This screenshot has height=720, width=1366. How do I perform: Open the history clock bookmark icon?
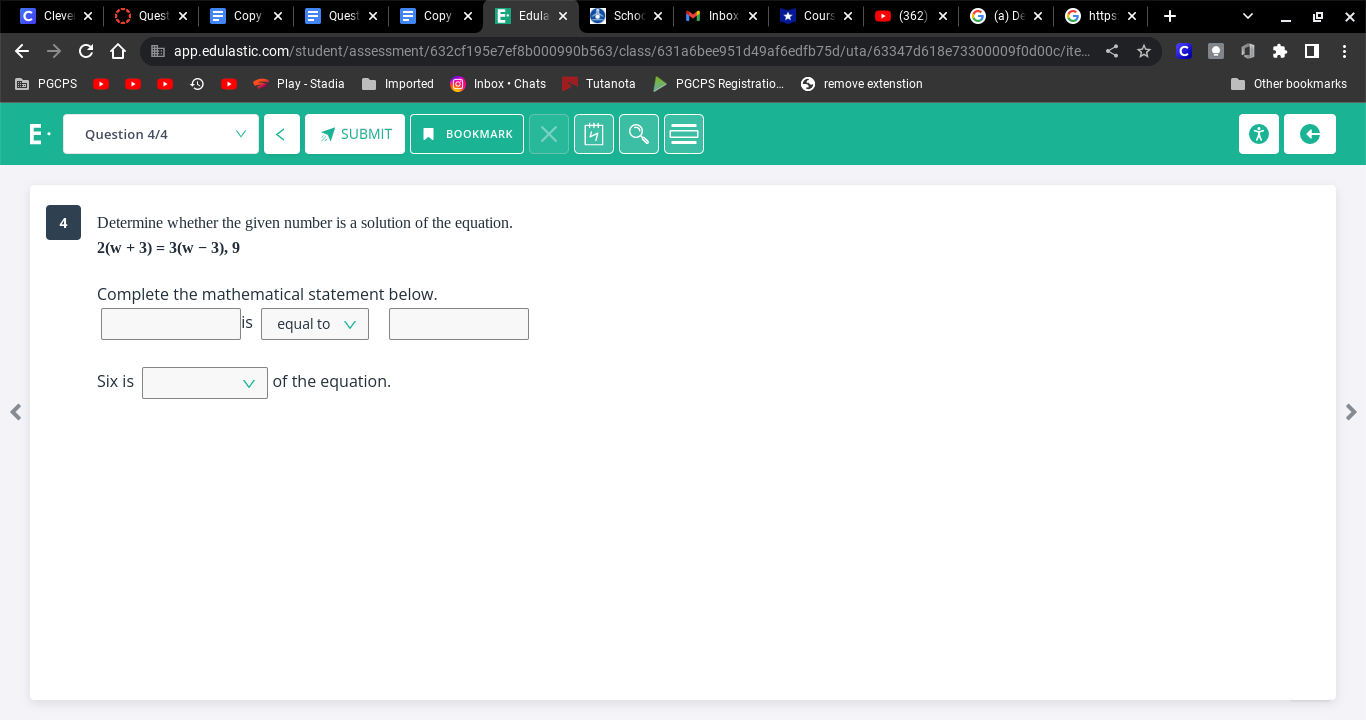(197, 84)
